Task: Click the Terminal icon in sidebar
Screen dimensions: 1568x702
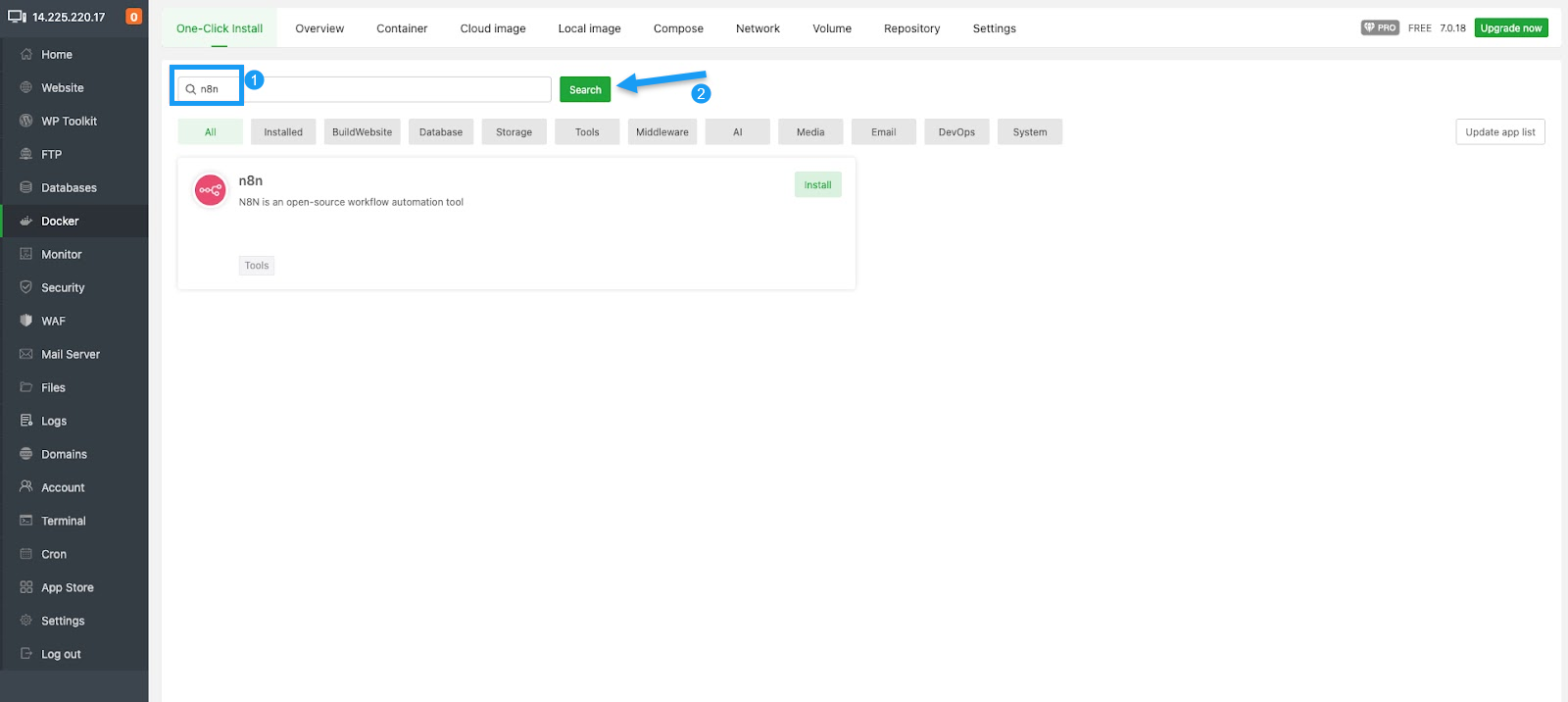Action: [x=26, y=521]
